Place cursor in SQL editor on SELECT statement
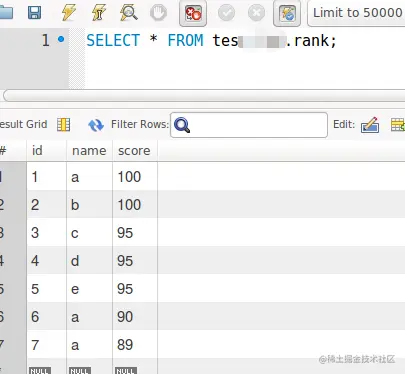 pos(211,41)
